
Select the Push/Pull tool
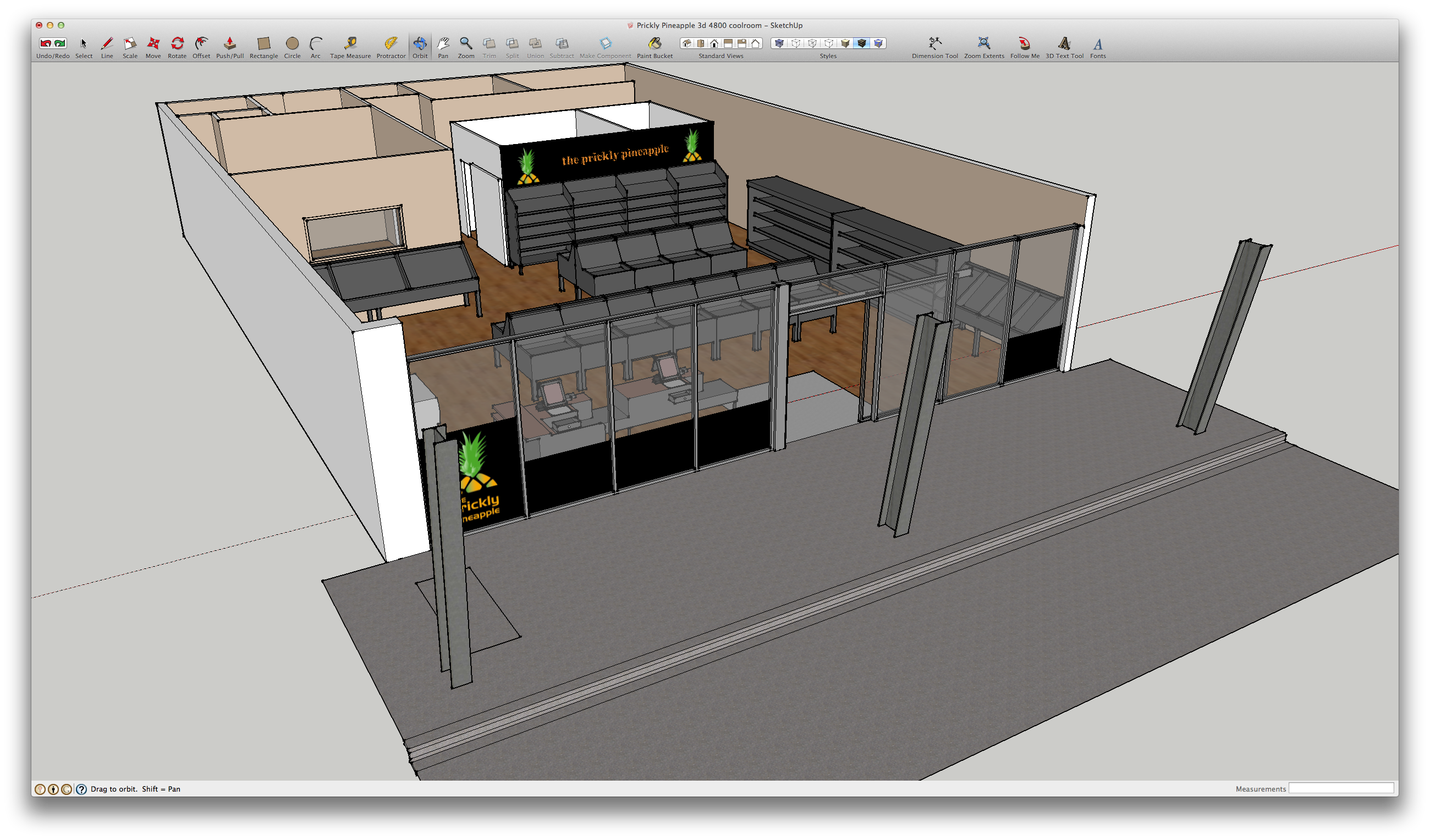[x=229, y=43]
